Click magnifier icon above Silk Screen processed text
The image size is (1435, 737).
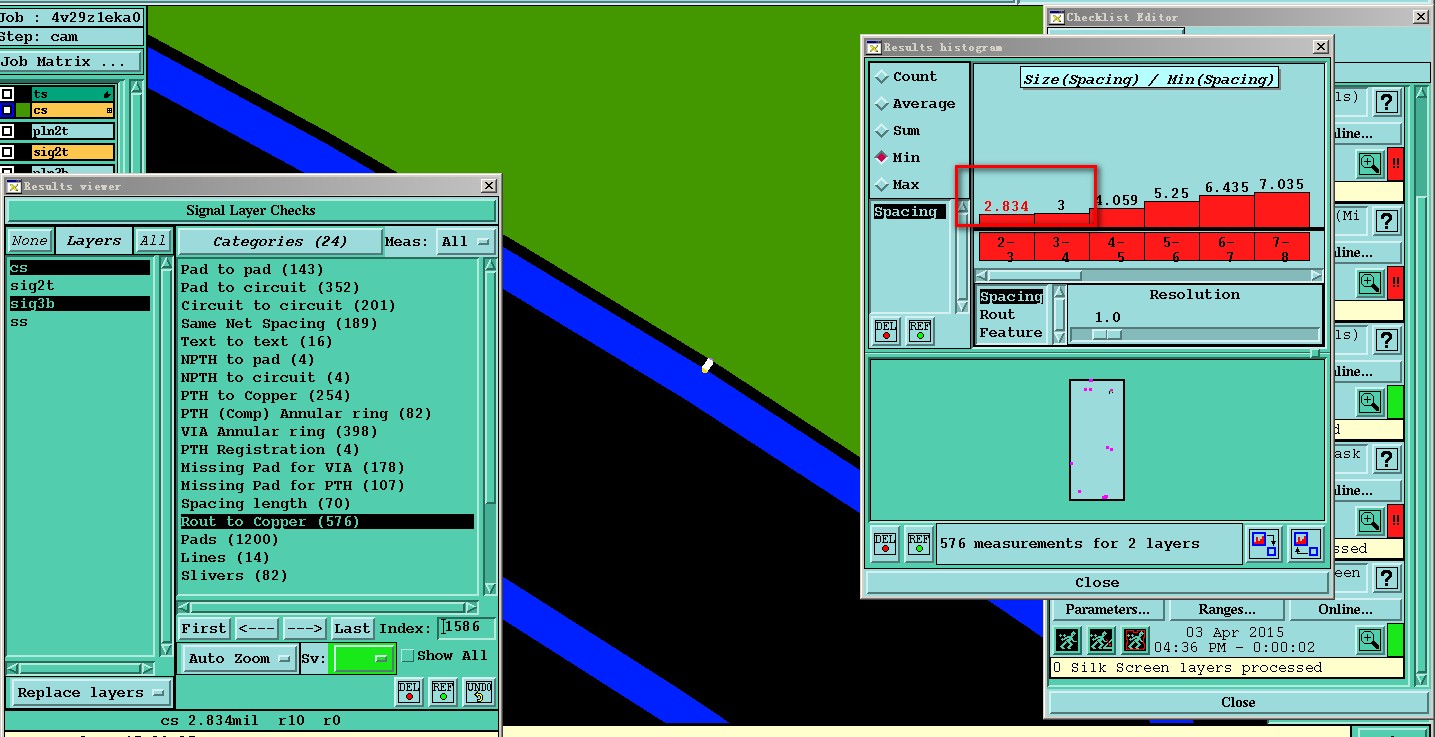(1370, 640)
